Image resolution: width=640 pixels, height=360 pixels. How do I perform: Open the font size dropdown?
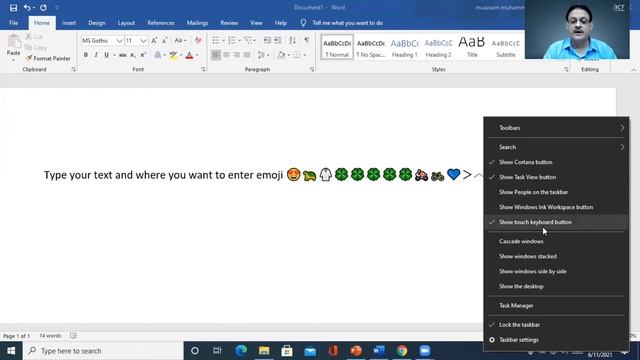pos(143,40)
